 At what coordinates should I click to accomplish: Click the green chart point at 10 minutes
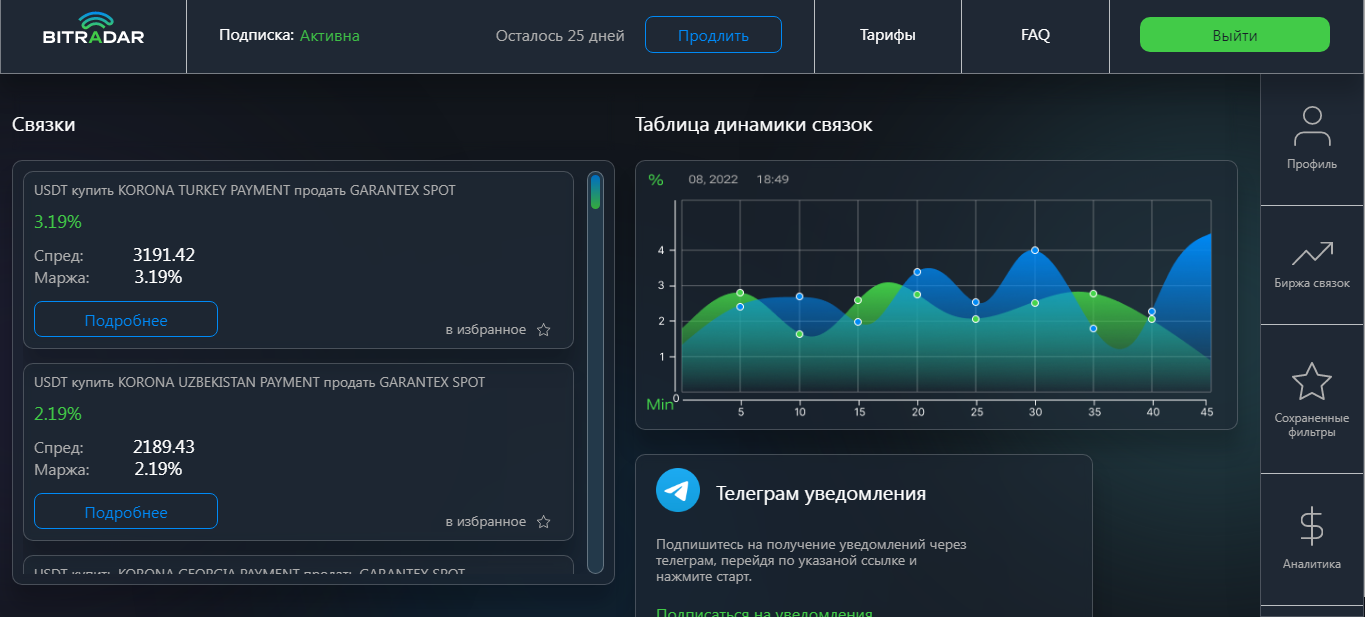pyautogui.click(x=799, y=334)
